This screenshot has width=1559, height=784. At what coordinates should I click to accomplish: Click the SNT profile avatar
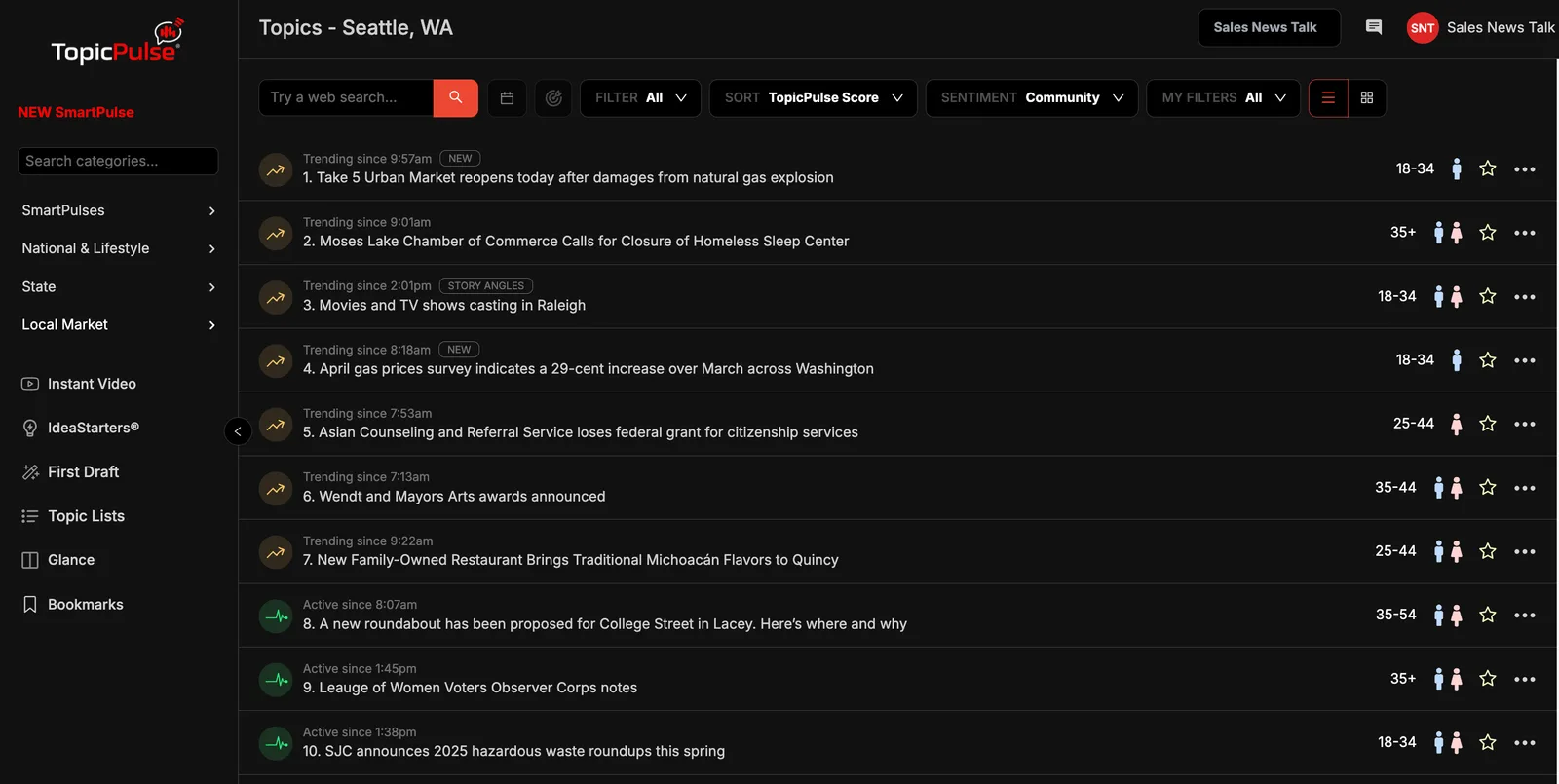pyautogui.click(x=1423, y=27)
